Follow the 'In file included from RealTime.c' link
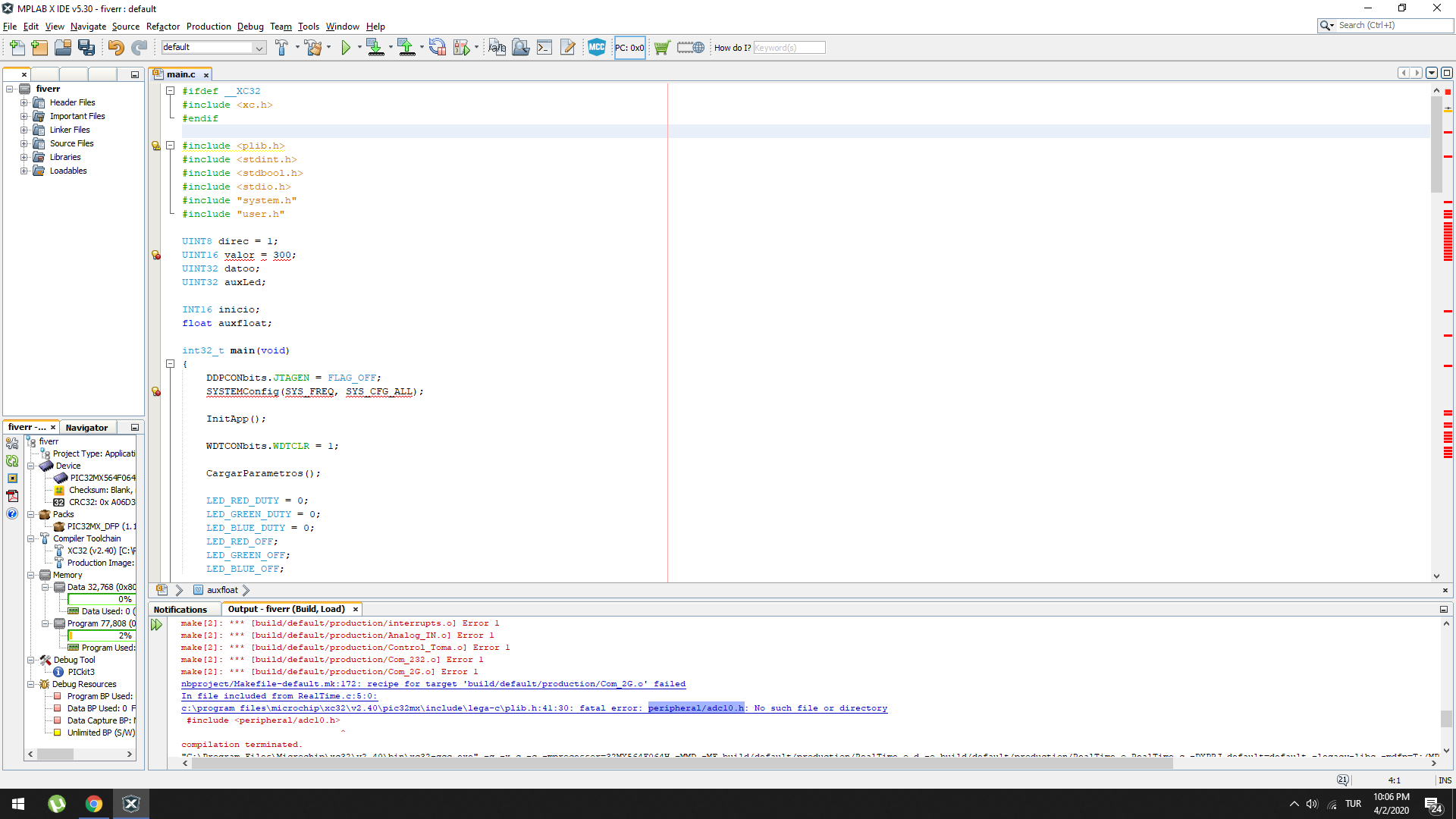Image resolution: width=1456 pixels, height=819 pixels. coord(278,696)
